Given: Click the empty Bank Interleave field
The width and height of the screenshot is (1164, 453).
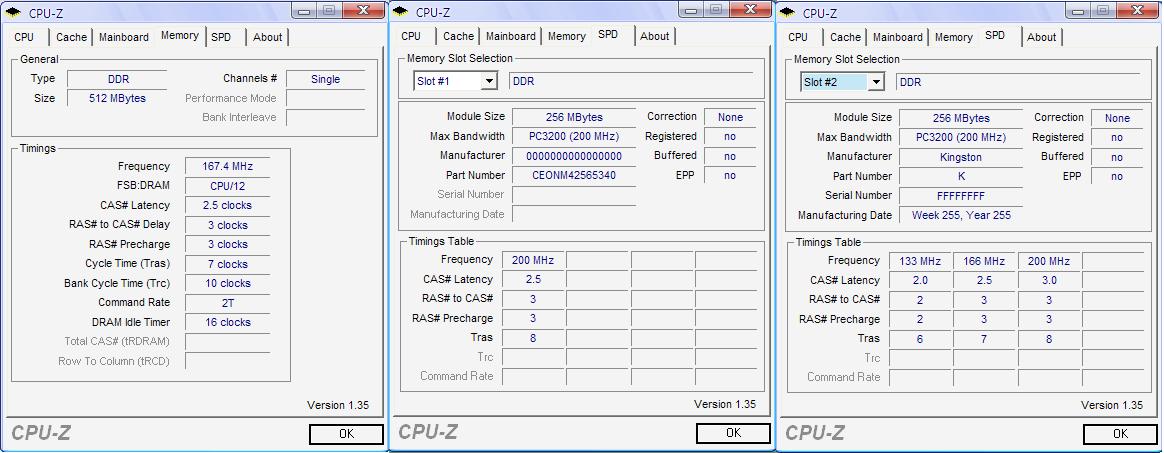Looking at the screenshot, I should (325, 117).
